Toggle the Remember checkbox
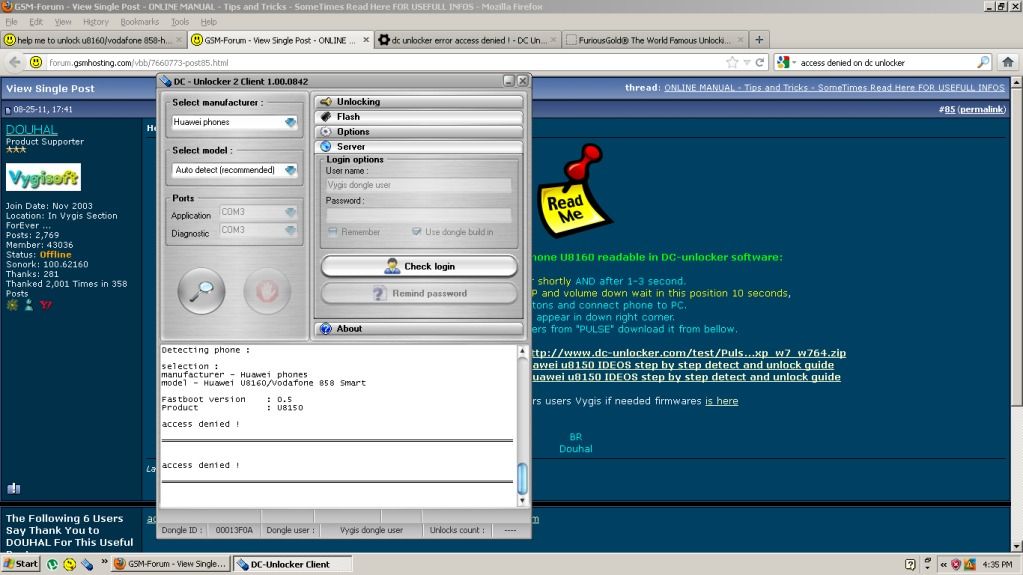 coord(333,232)
